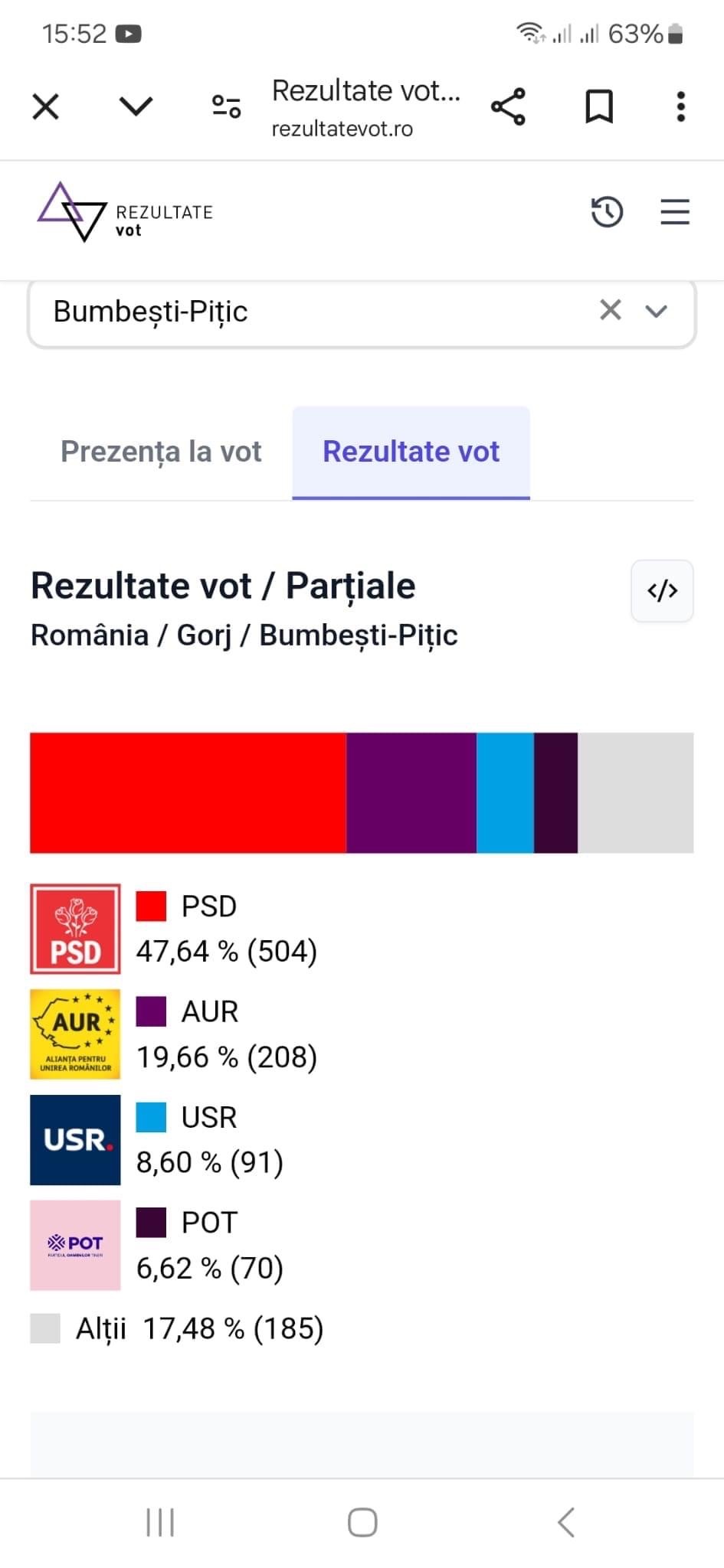Click the AUR party logo
The width and height of the screenshot is (724, 1568).
pyautogui.click(x=75, y=1034)
